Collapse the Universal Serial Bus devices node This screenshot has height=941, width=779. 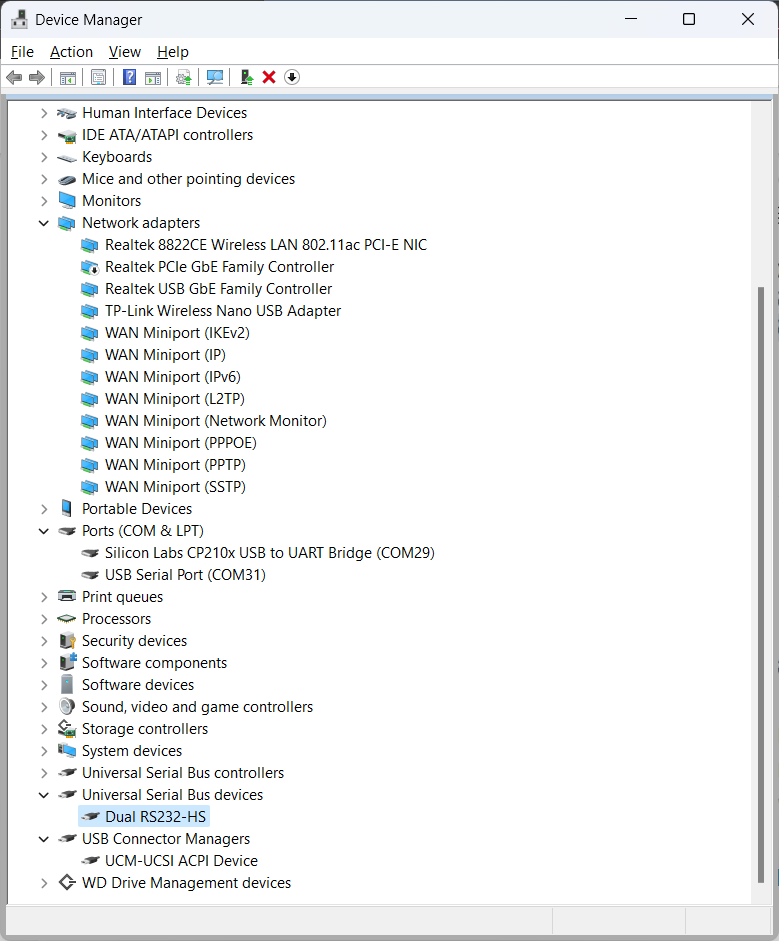click(44, 795)
